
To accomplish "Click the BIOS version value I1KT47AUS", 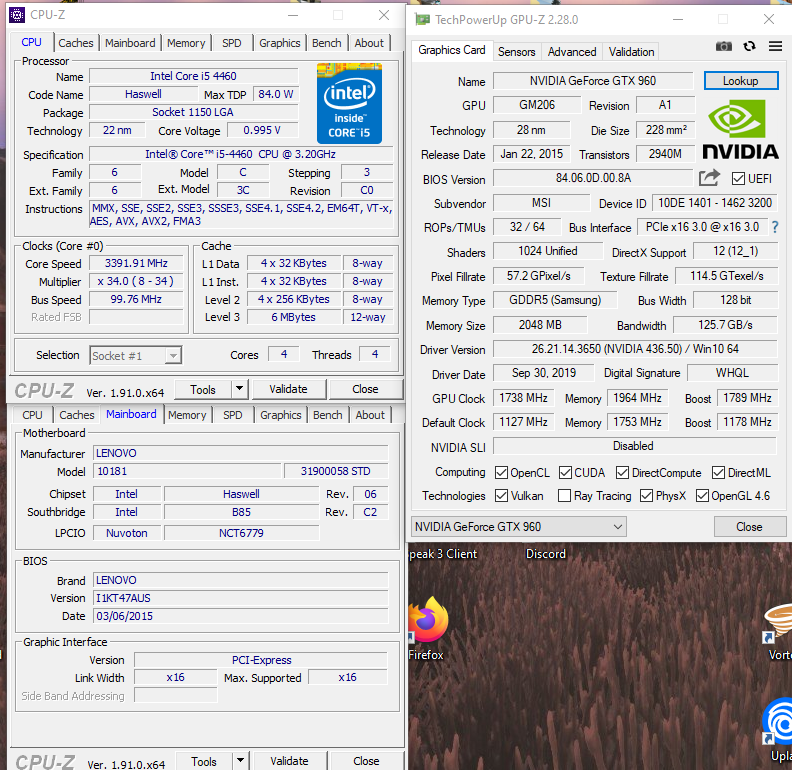I will (240, 598).
